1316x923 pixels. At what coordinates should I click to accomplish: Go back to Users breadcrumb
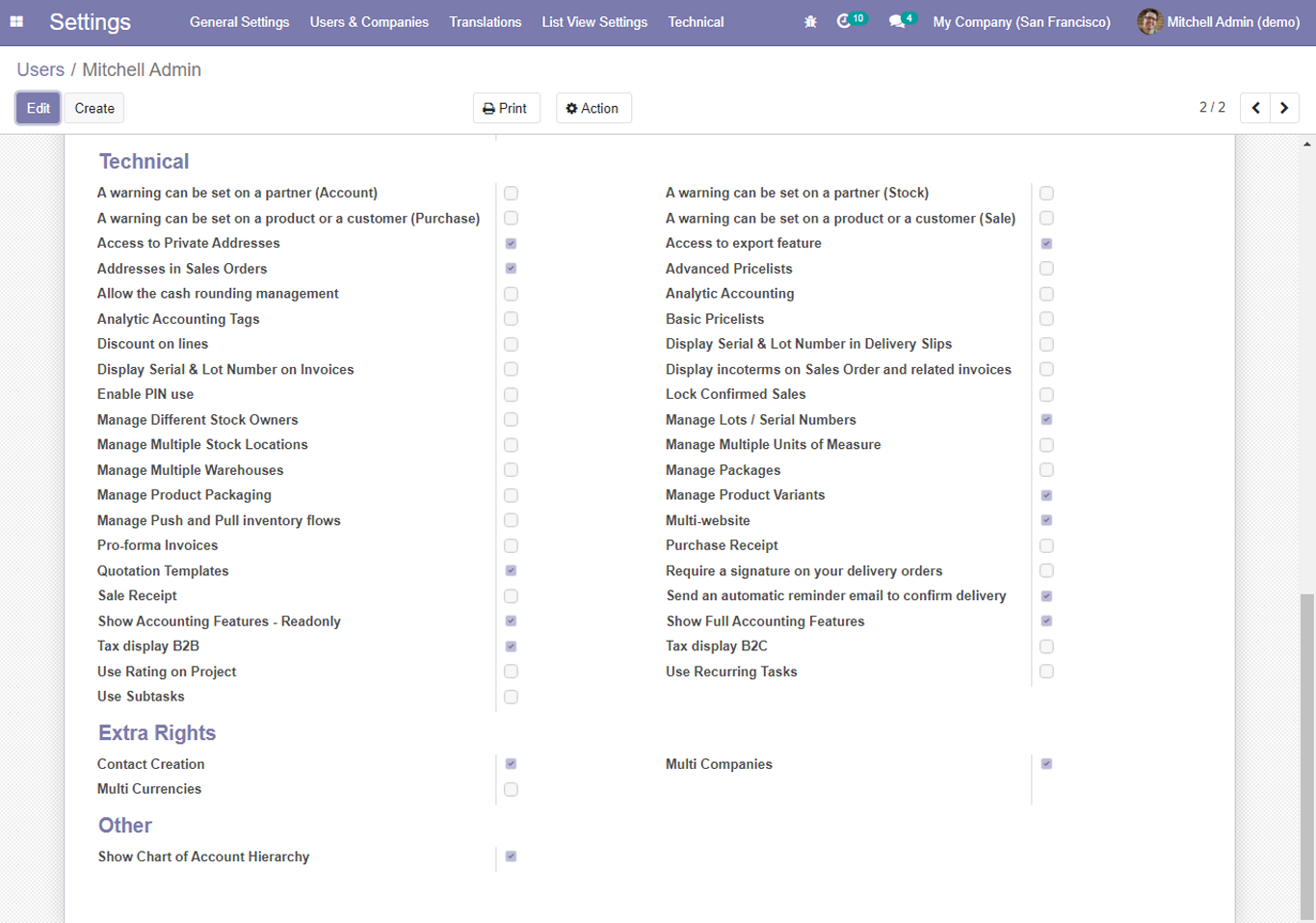(x=40, y=69)
